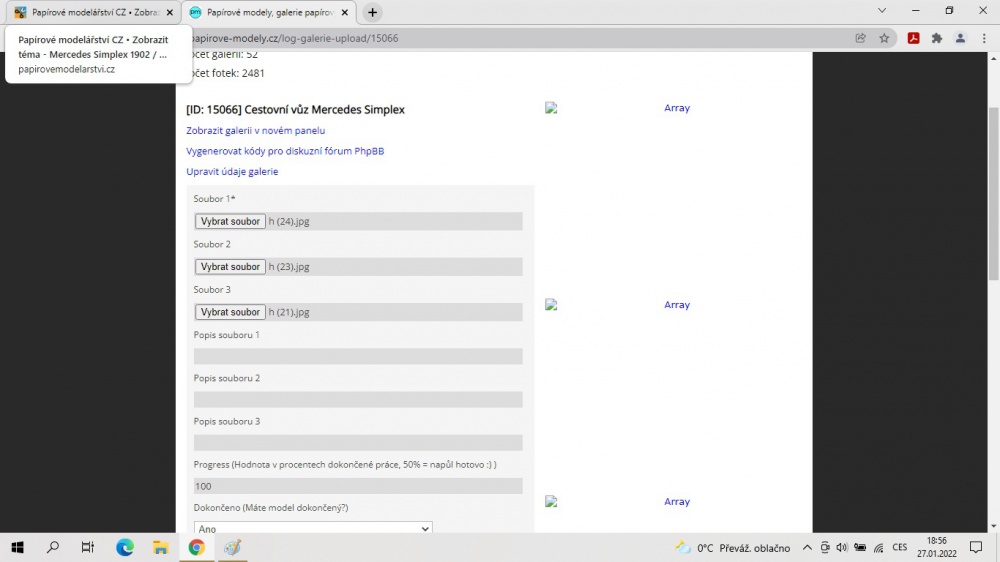Close the Papírové modely galerie tab
The width and height of the screenshot is (1000, 562).
[x=344, y=12]
